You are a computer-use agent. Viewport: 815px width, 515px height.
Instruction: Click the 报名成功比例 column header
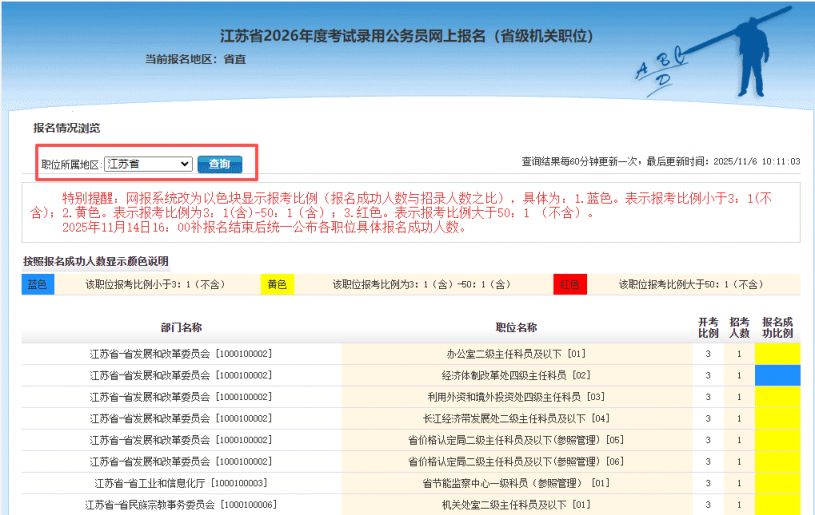[x=777, y=327]
